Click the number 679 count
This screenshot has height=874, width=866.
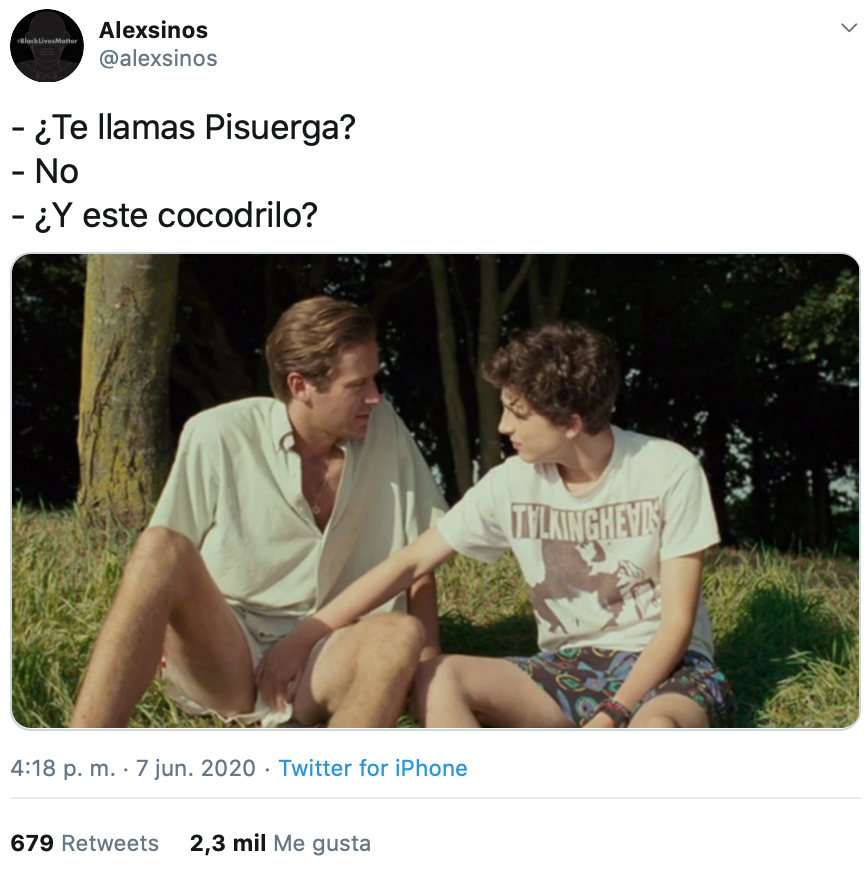32,843
